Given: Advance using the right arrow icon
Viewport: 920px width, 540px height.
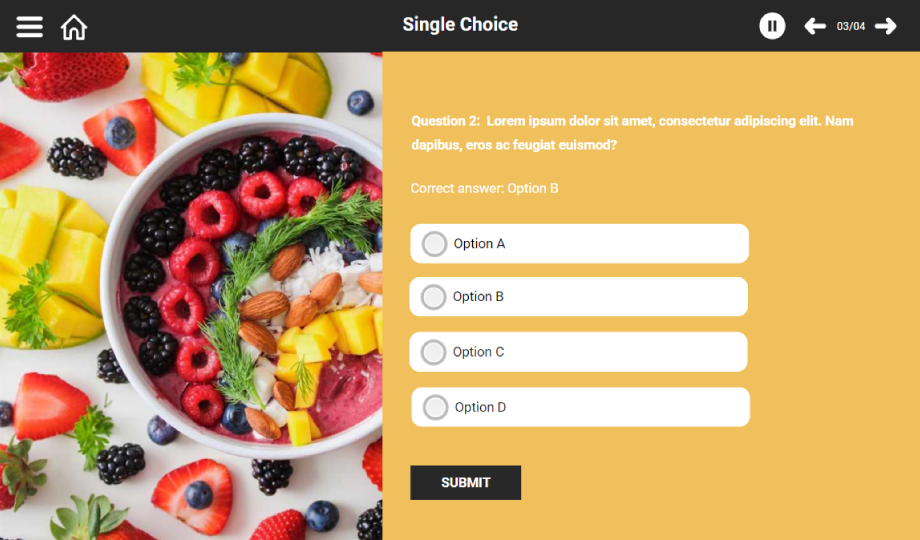Looking at the screenshot, I should 885,26.
